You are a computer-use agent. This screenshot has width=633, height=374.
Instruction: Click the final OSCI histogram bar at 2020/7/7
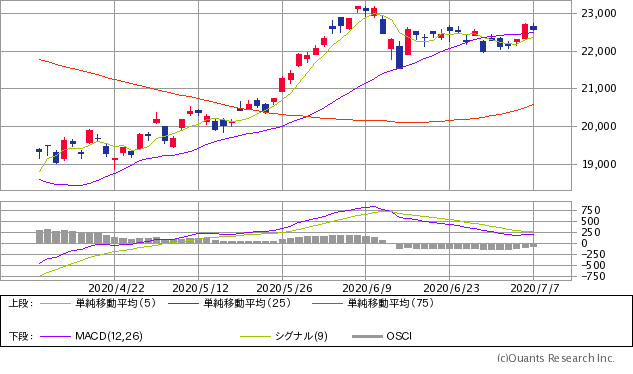click(x=534, y=245)
